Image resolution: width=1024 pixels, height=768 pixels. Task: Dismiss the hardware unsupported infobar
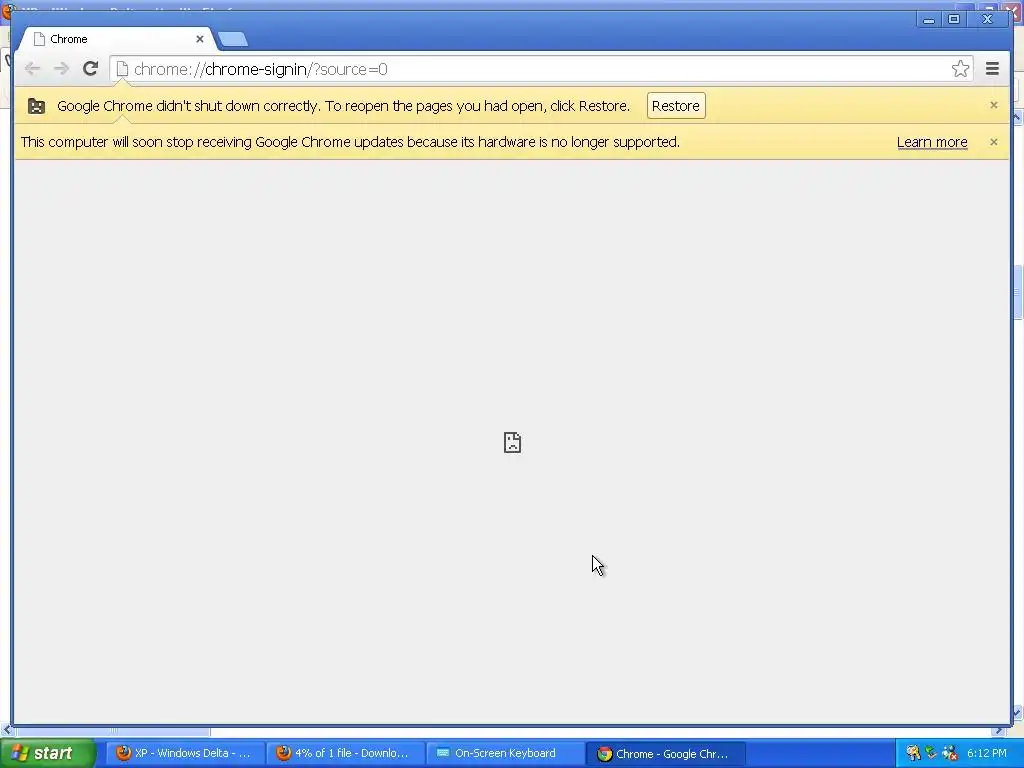point(994,142)
